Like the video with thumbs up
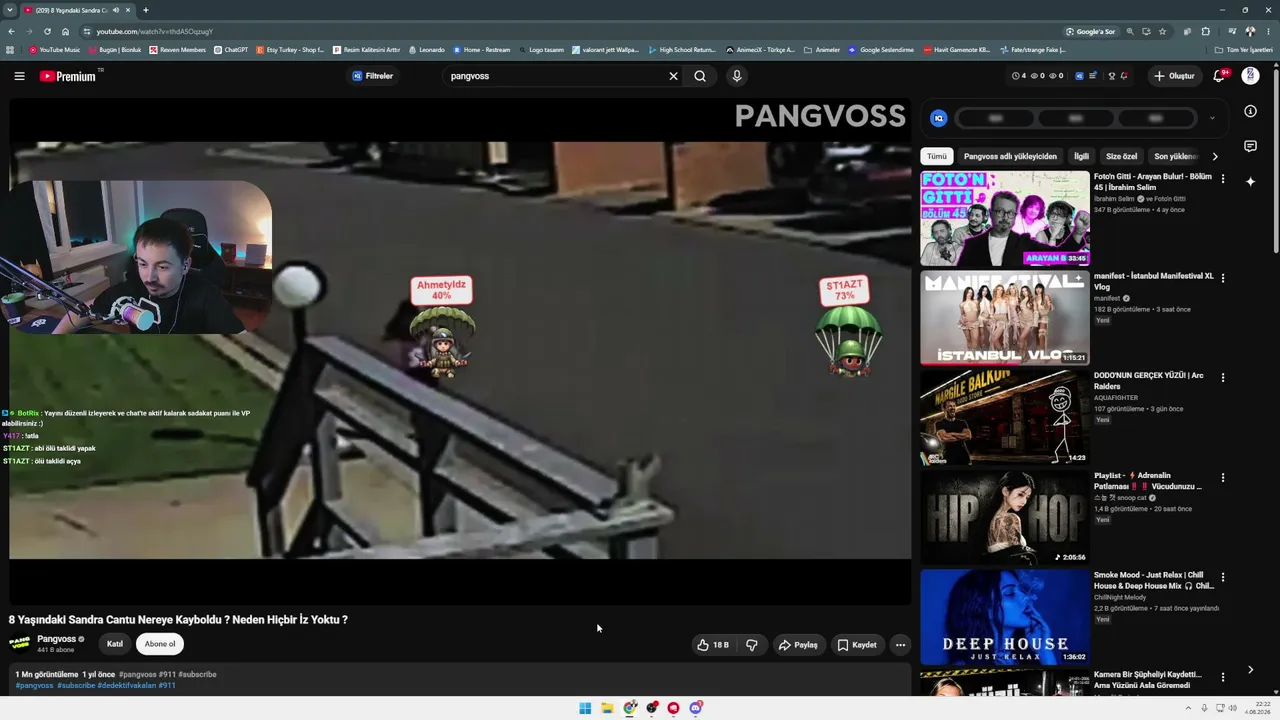This screenshot has height=720, width=1280. click(713, 645)
